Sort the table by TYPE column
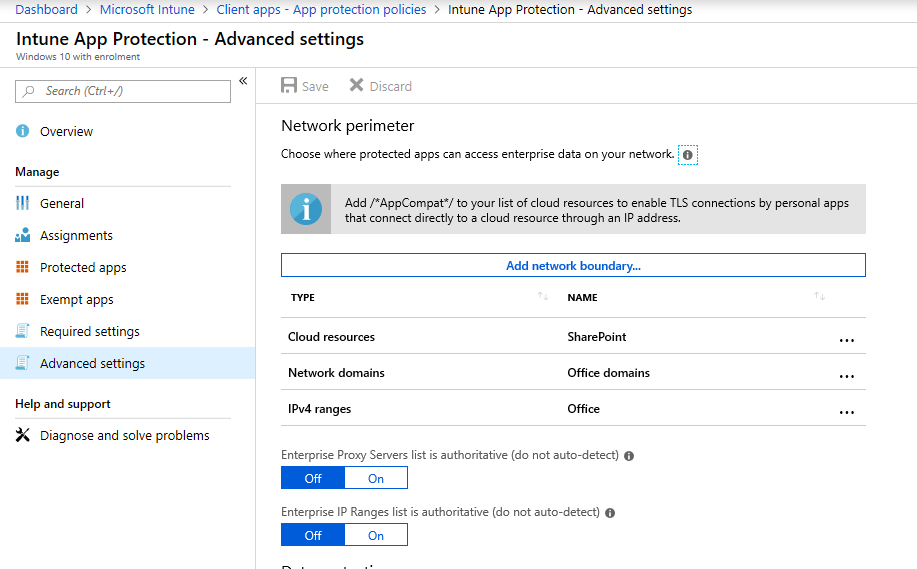 click(x=543, y=297)
